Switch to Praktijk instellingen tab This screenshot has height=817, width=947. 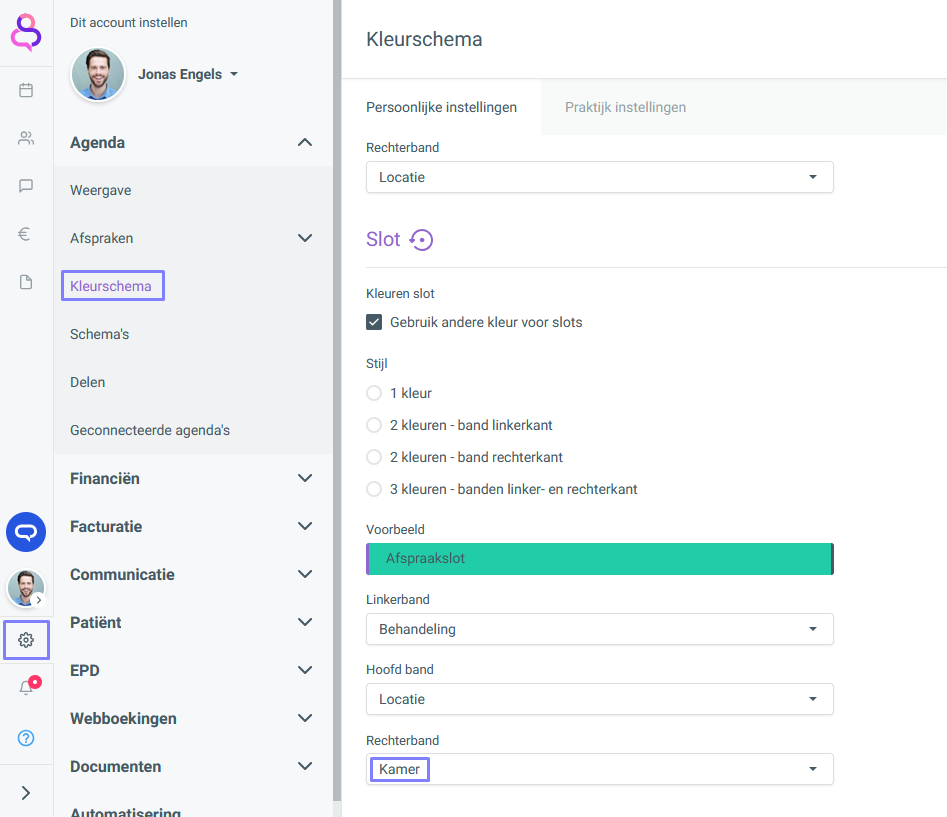(625, 107)
